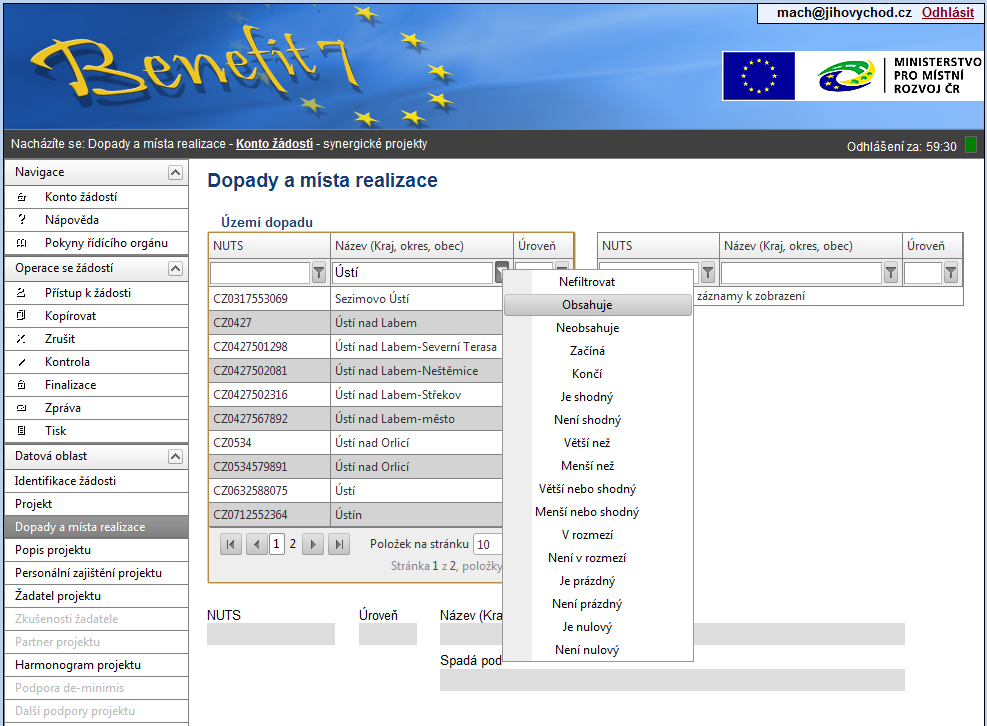Collapse the Datová oblast panel
Viewport: 987px width, 726px height.
point(176,457)
